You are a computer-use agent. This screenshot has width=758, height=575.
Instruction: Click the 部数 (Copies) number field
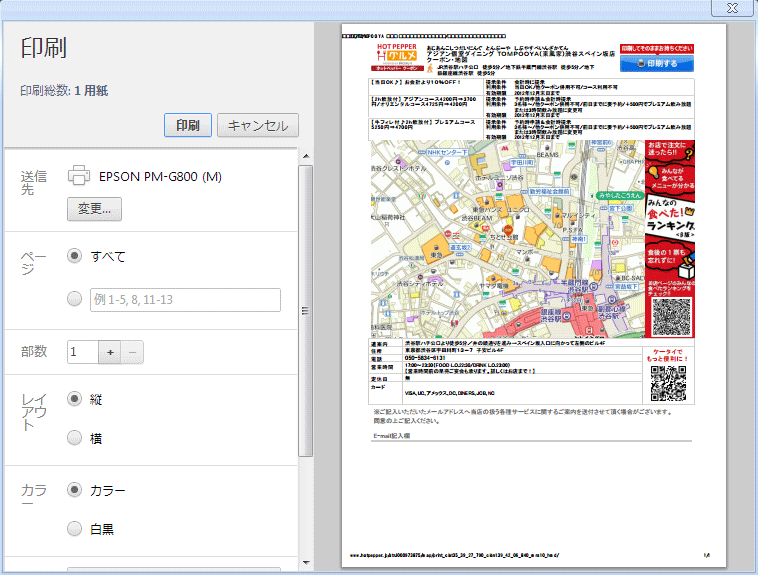coord(83,352)
